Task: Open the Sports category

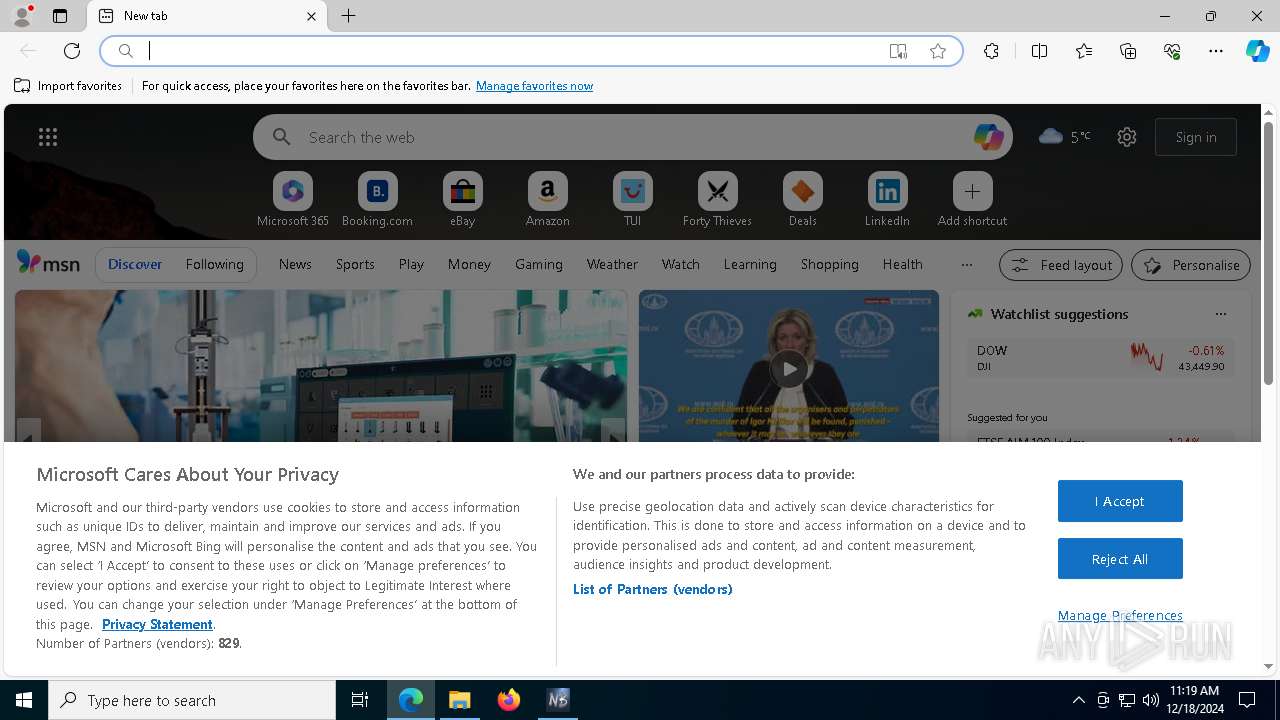Action: pyautogui.click(x=355, y=264)
